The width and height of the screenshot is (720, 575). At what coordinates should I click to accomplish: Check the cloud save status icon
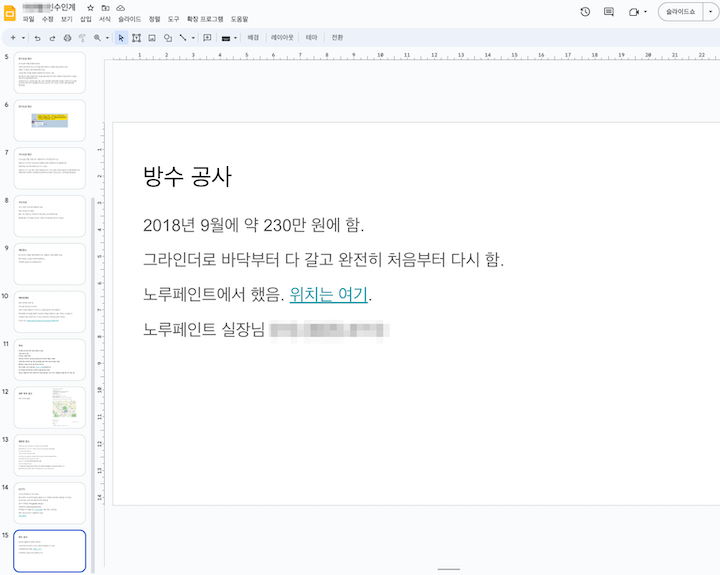[120, 8]
